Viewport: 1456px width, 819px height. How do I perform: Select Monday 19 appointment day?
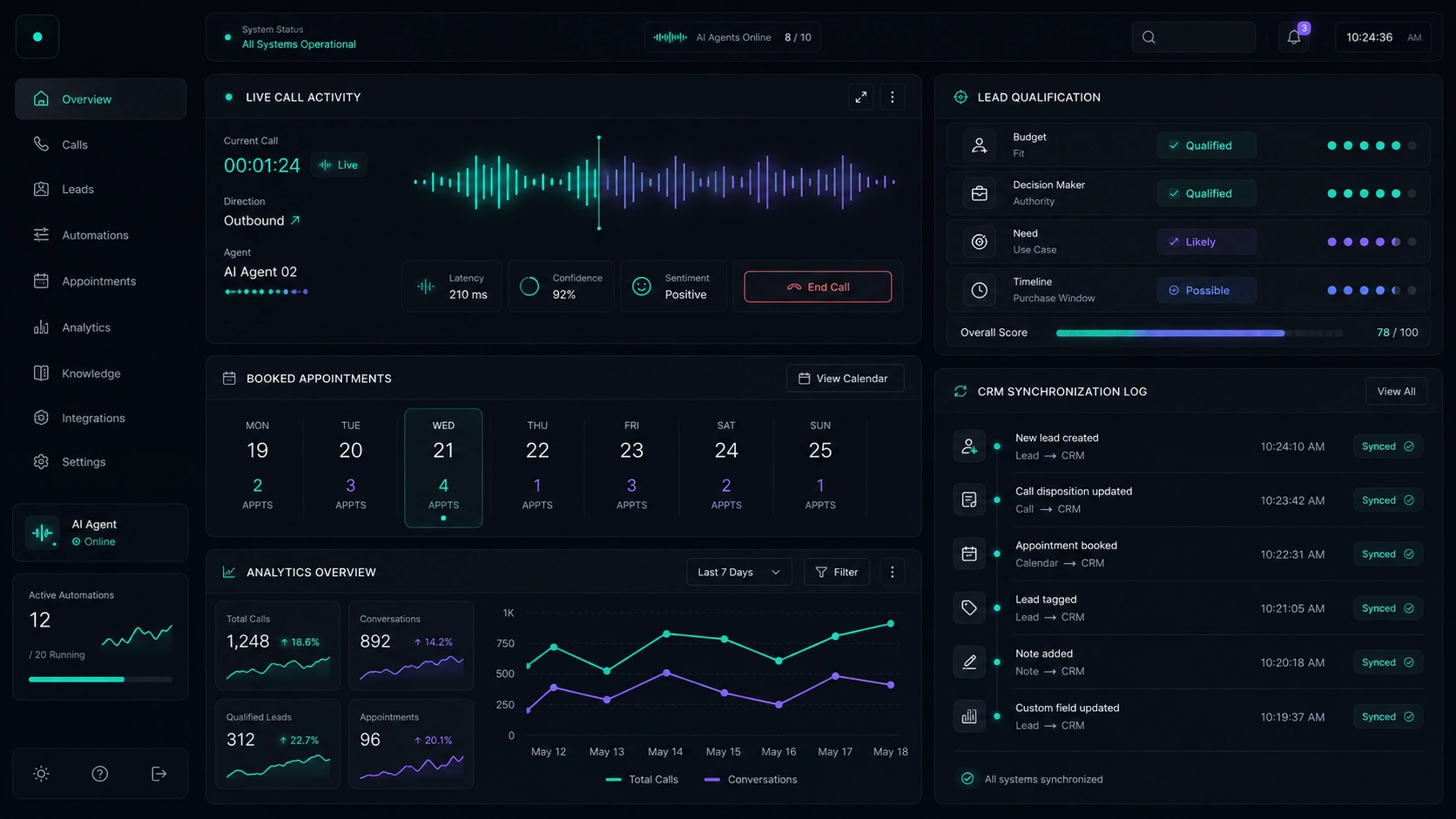[257, 468]
